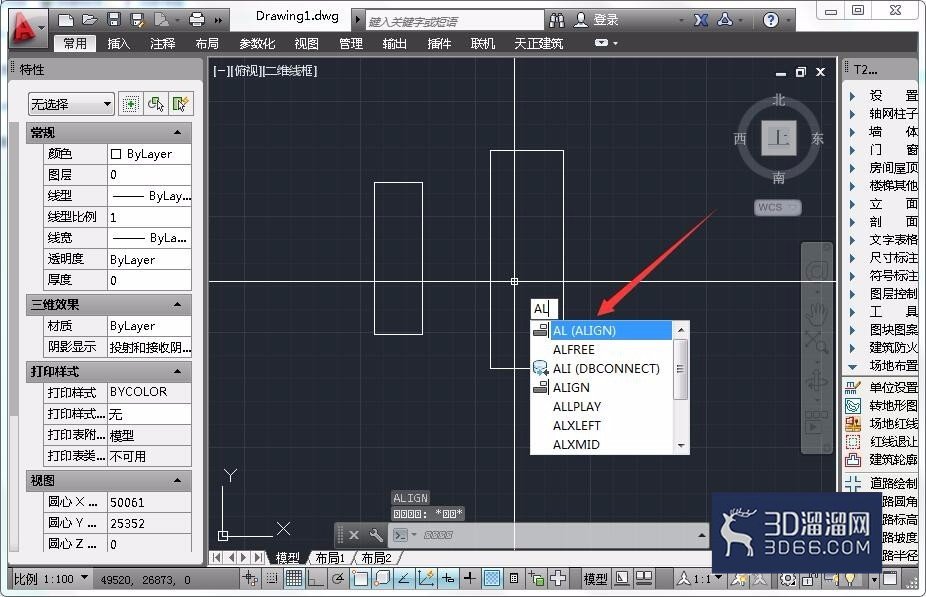Switch to the 布局1 layout tab

[330, 558]
